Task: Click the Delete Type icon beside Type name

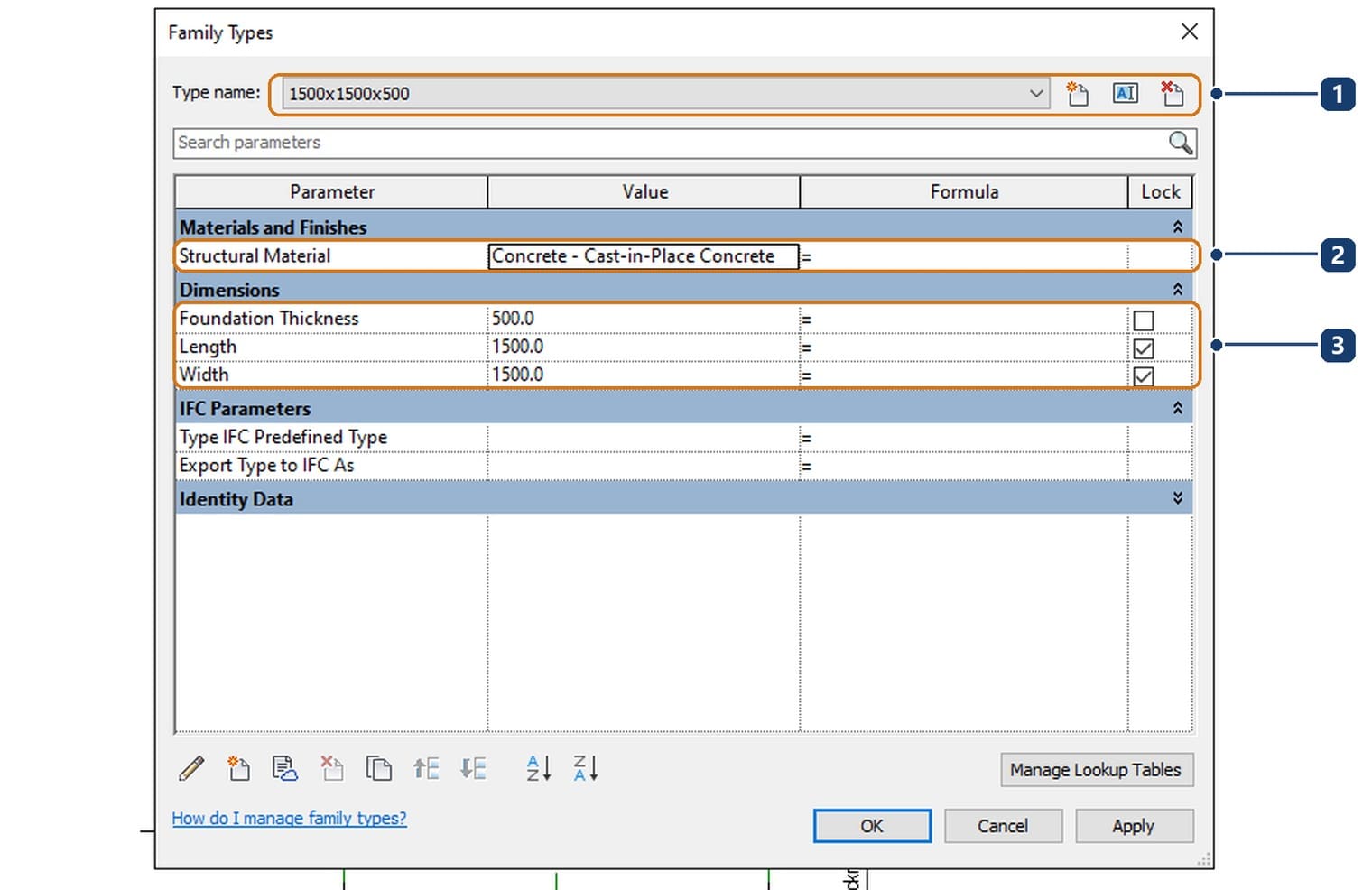Action: coord(1172,93)
